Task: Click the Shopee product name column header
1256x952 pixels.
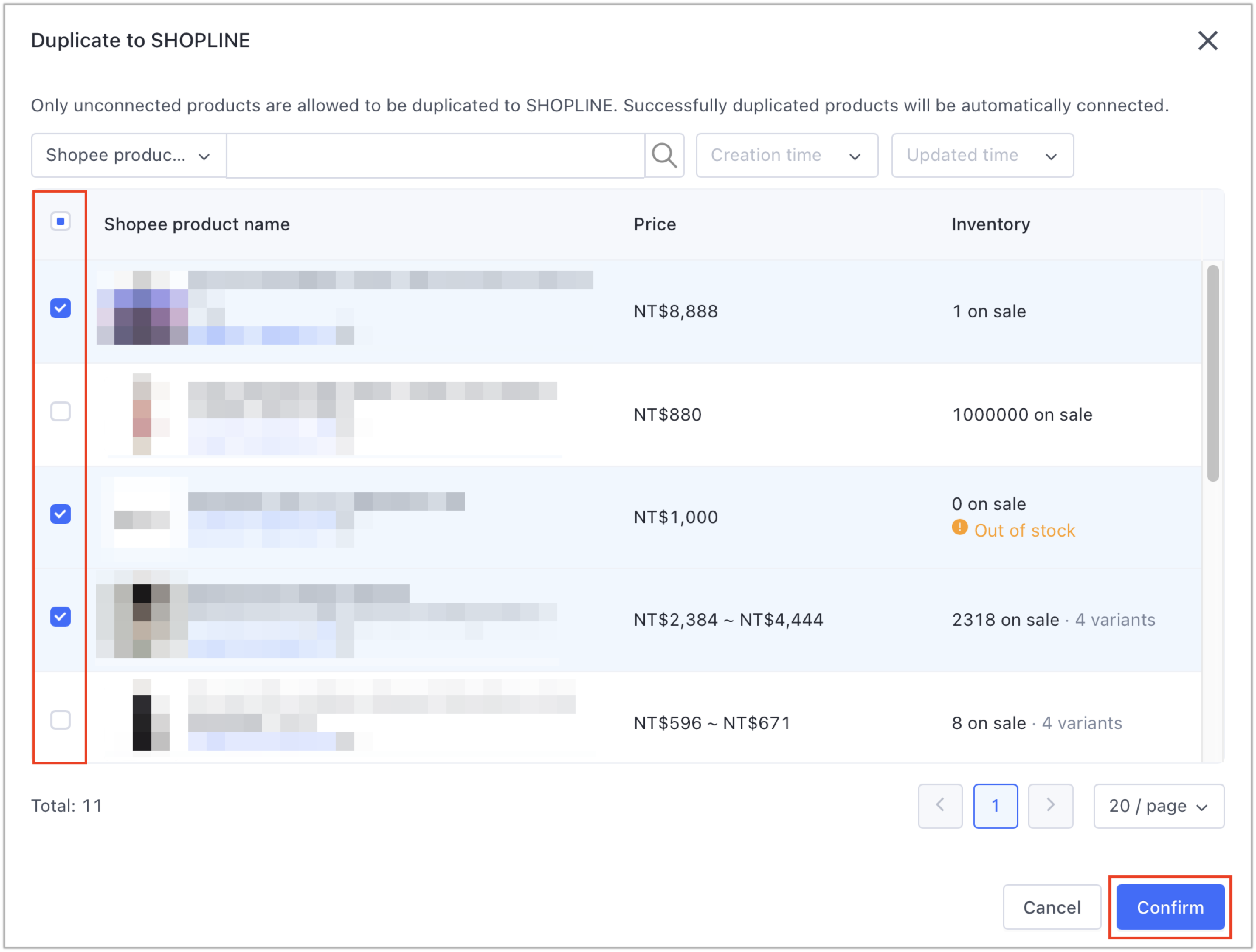Action: coord(196,225)
